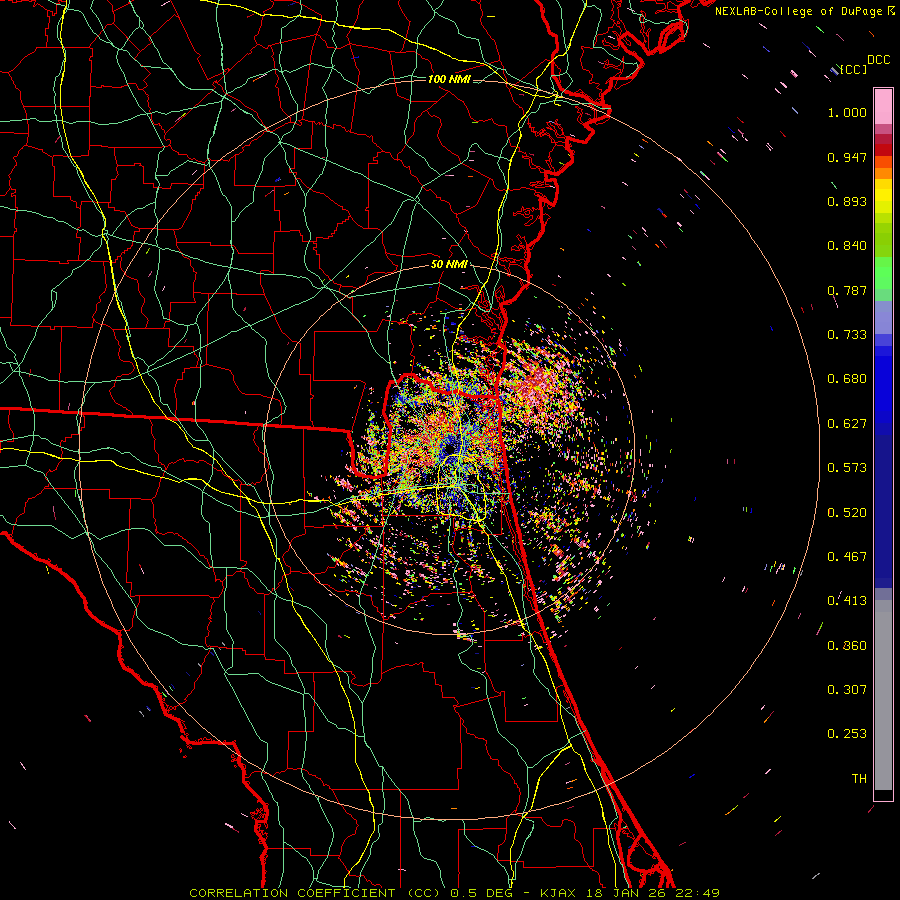Screen dimensions: 900x900
Task: Click the 0.947 color scale value
Action: click(847, 157)
